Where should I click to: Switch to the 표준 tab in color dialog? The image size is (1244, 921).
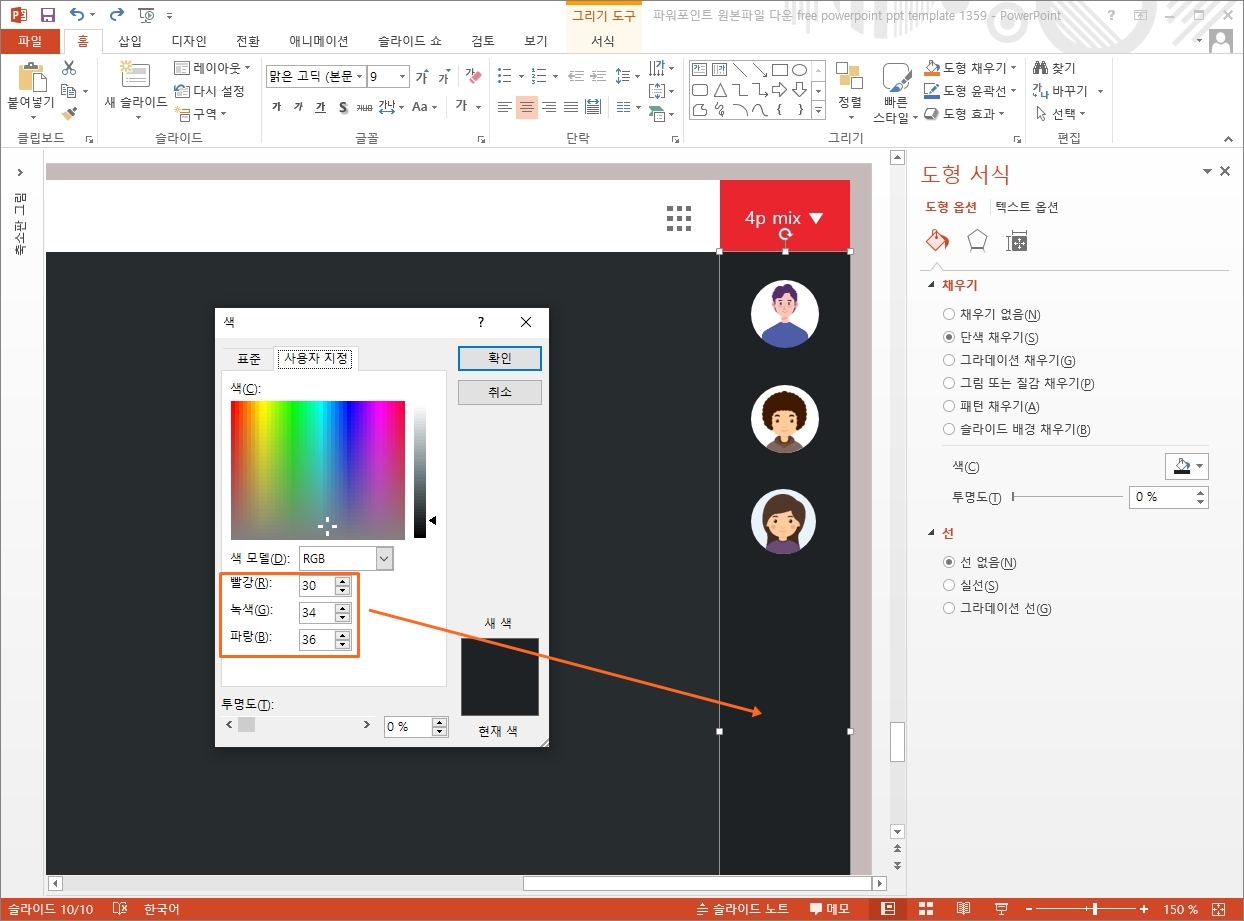(x=249, y=358)
